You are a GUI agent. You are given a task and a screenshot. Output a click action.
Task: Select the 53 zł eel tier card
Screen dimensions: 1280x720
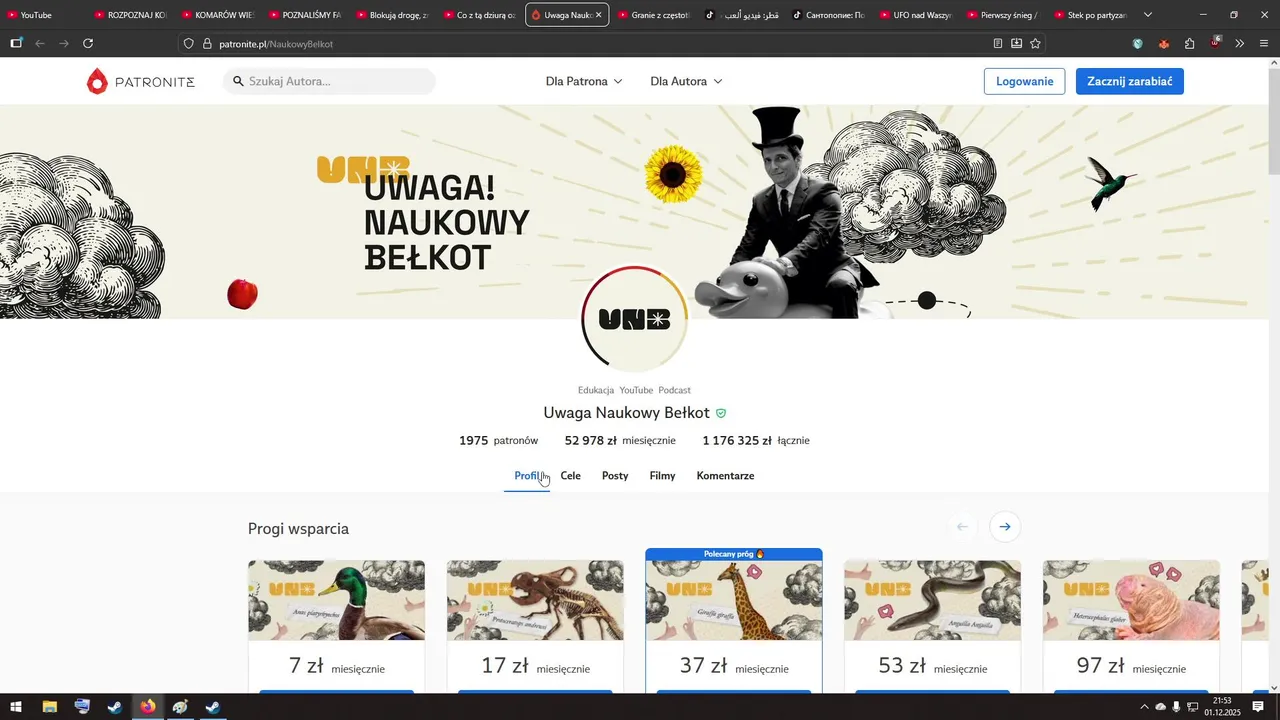[933, 626]
